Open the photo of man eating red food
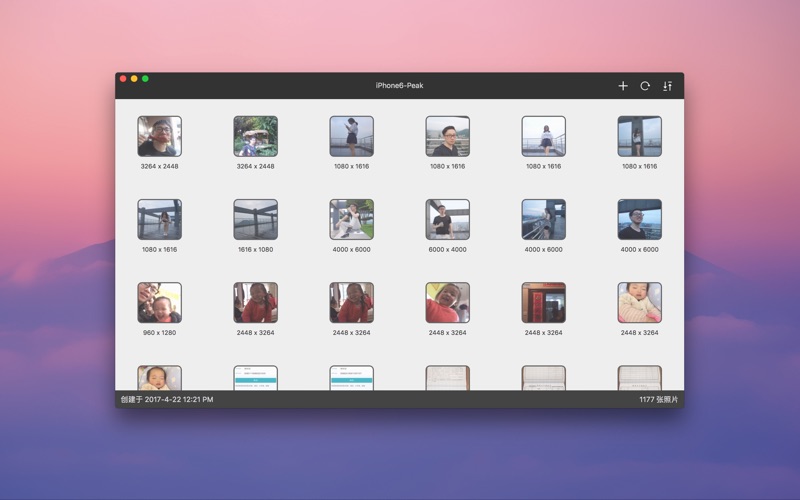Image resolution: width=800 pixels, height=500 pixels. 160,136
